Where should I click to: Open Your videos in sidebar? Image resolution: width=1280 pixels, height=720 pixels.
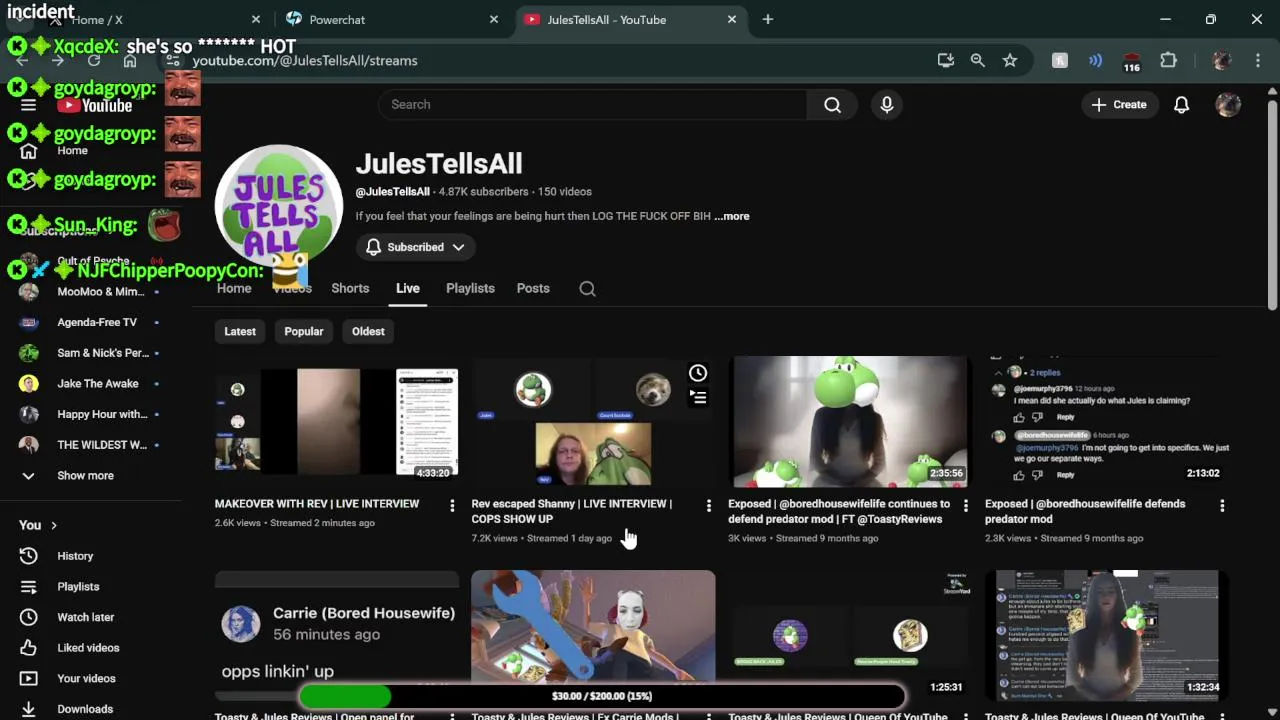[x=86, y=678]
